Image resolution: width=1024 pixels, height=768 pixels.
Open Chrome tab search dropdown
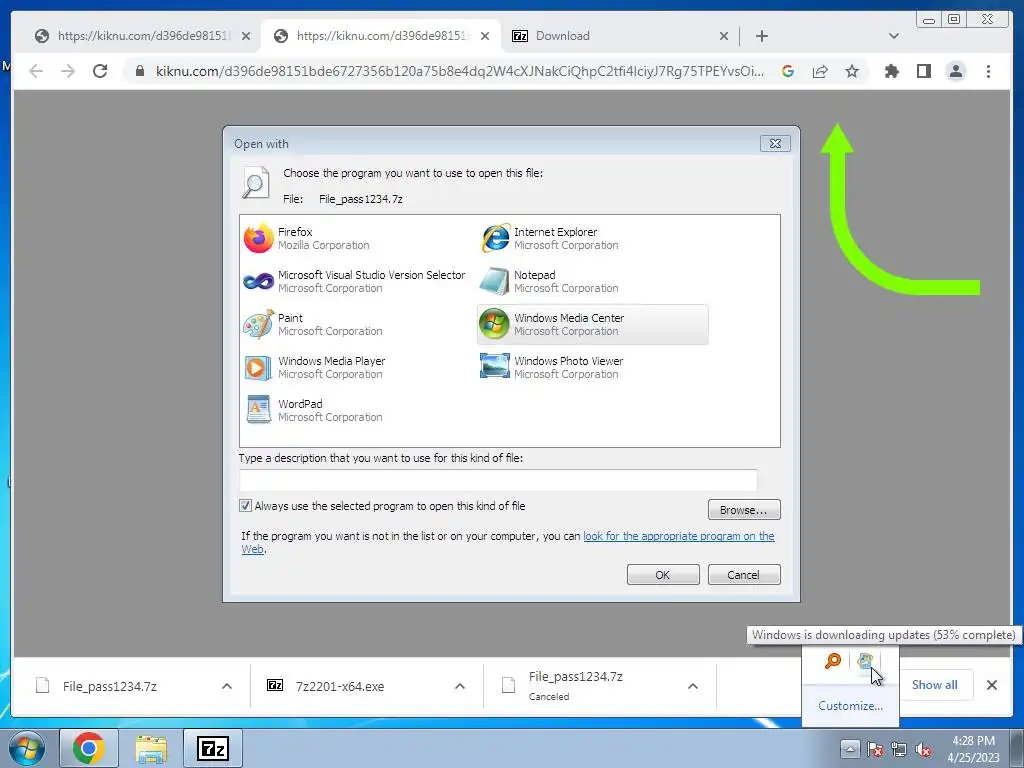(894, 36)
